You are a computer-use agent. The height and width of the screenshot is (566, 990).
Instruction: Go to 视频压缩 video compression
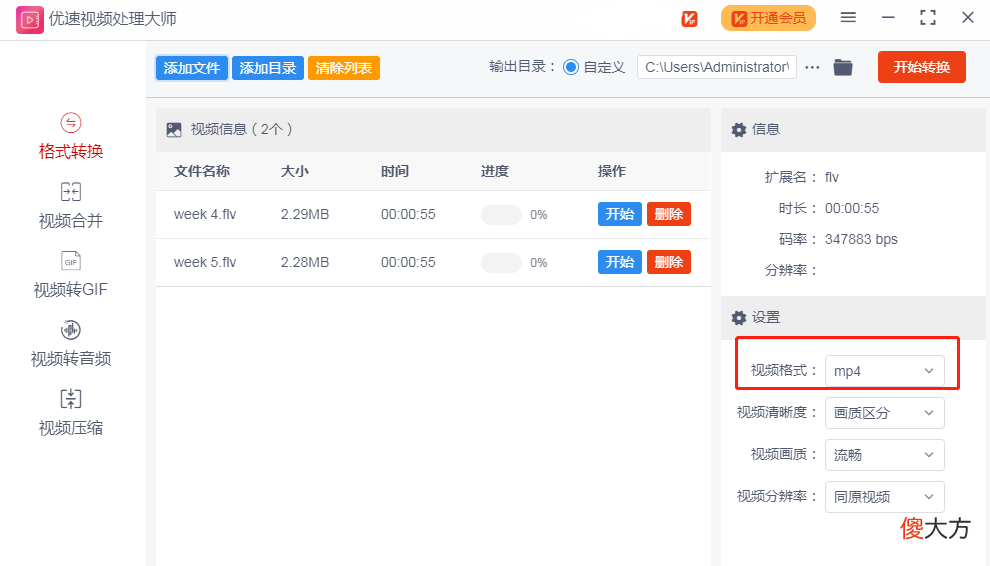click(71, 413)
